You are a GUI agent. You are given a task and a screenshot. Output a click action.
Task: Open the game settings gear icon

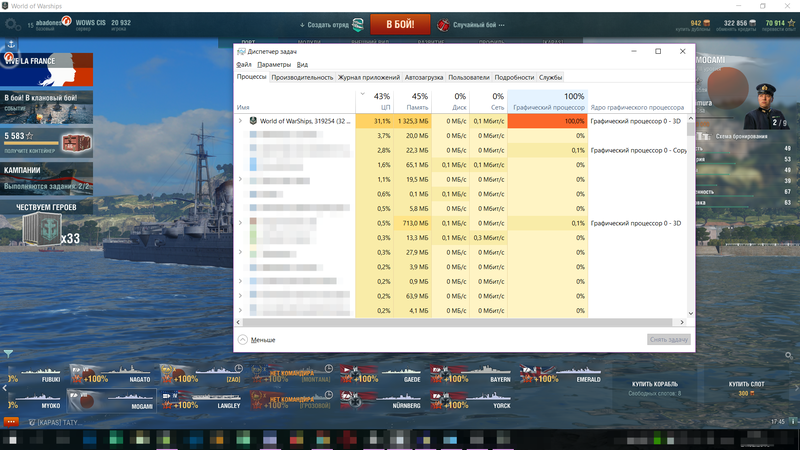11,24
